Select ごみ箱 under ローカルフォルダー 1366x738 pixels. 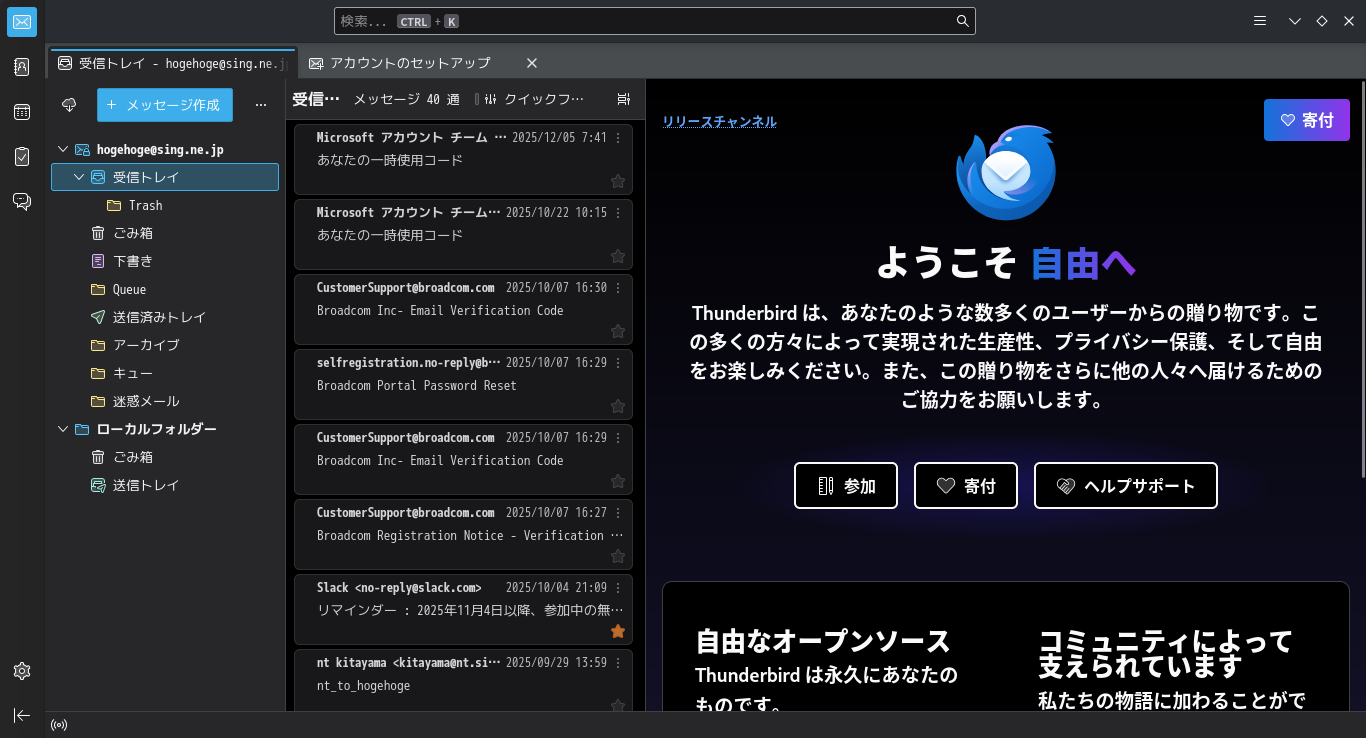point(165,457)
